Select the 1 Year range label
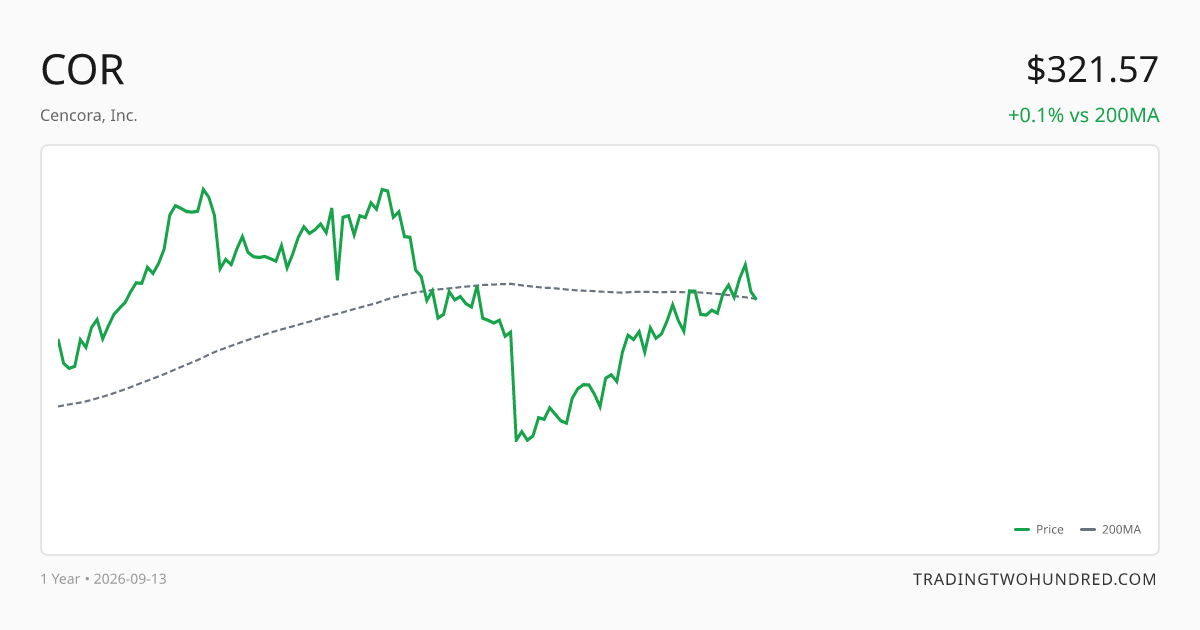This screenshot has height=630, width=1200. click(x=60, y=579)
